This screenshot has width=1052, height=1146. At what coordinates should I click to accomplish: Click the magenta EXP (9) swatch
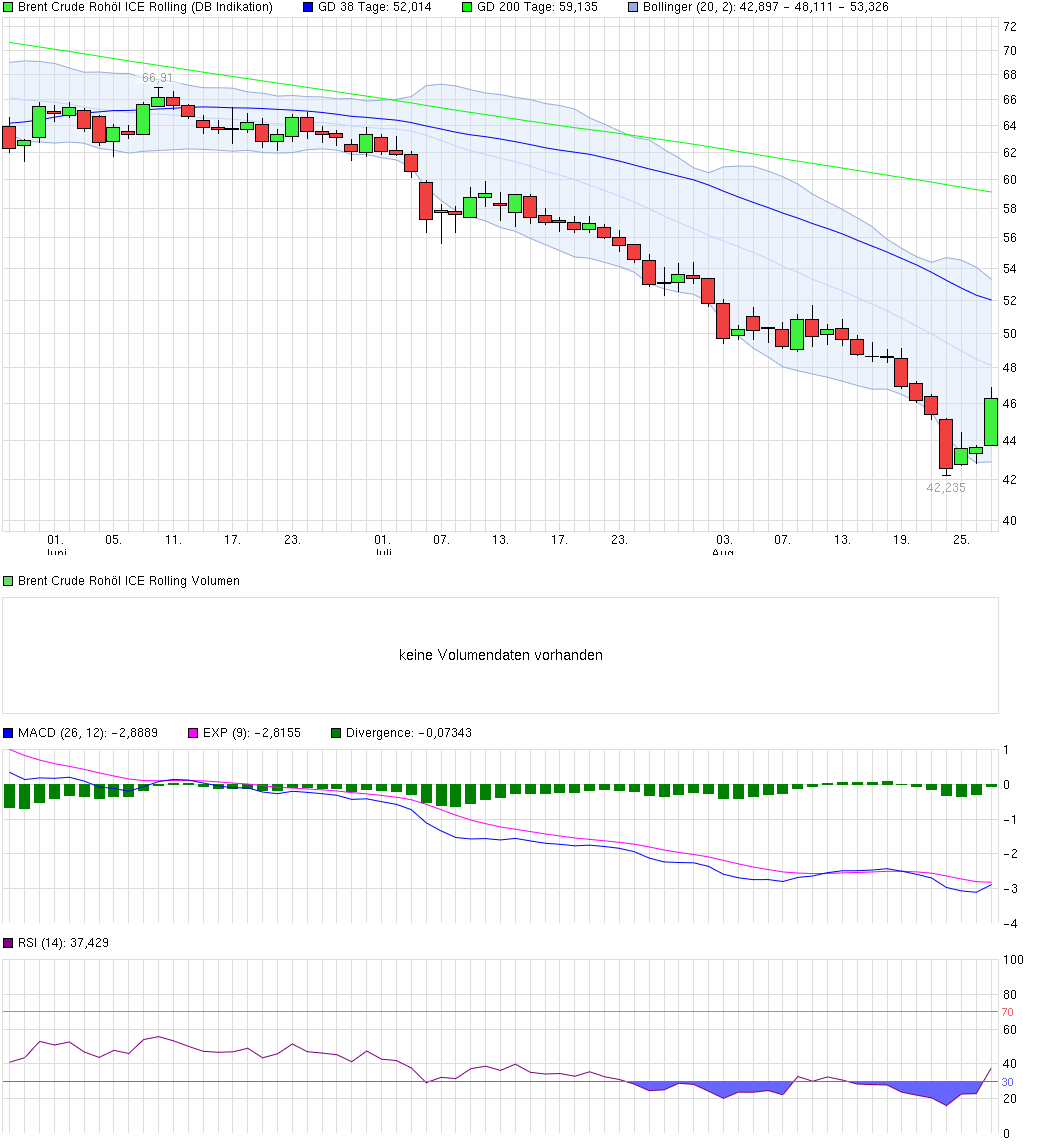tap(193, 733)
